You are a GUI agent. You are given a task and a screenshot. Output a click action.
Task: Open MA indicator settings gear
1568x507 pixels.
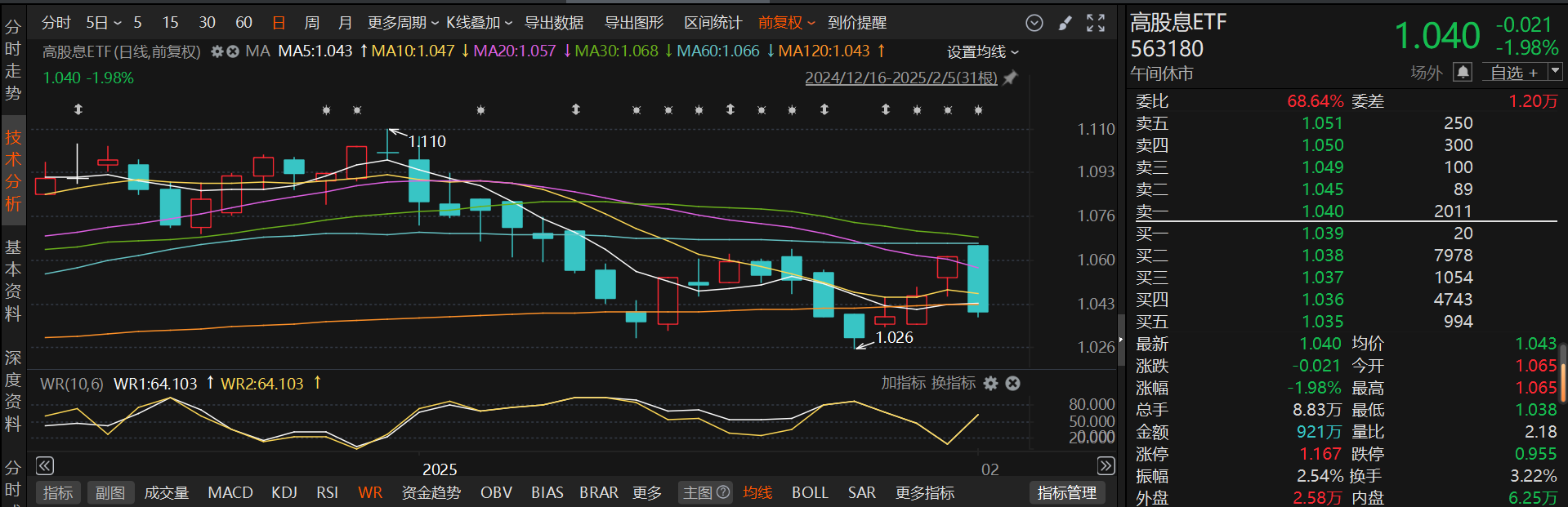217,51
